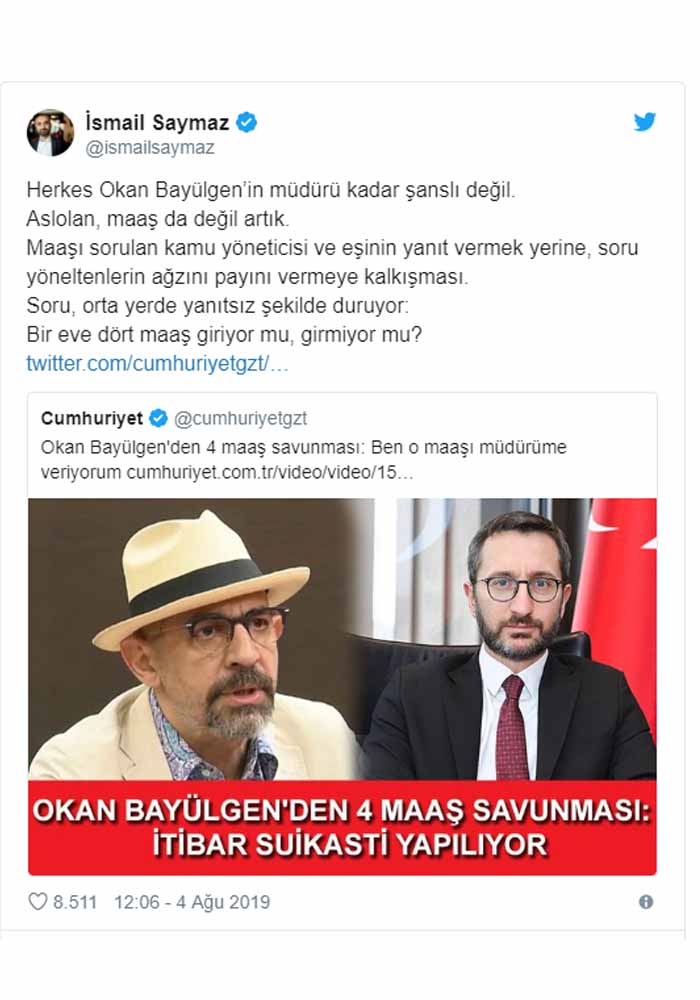This screenshot has width=700, height=1000.
Task: Open the İsmail Saymaz display name
Action: [157, 122]
